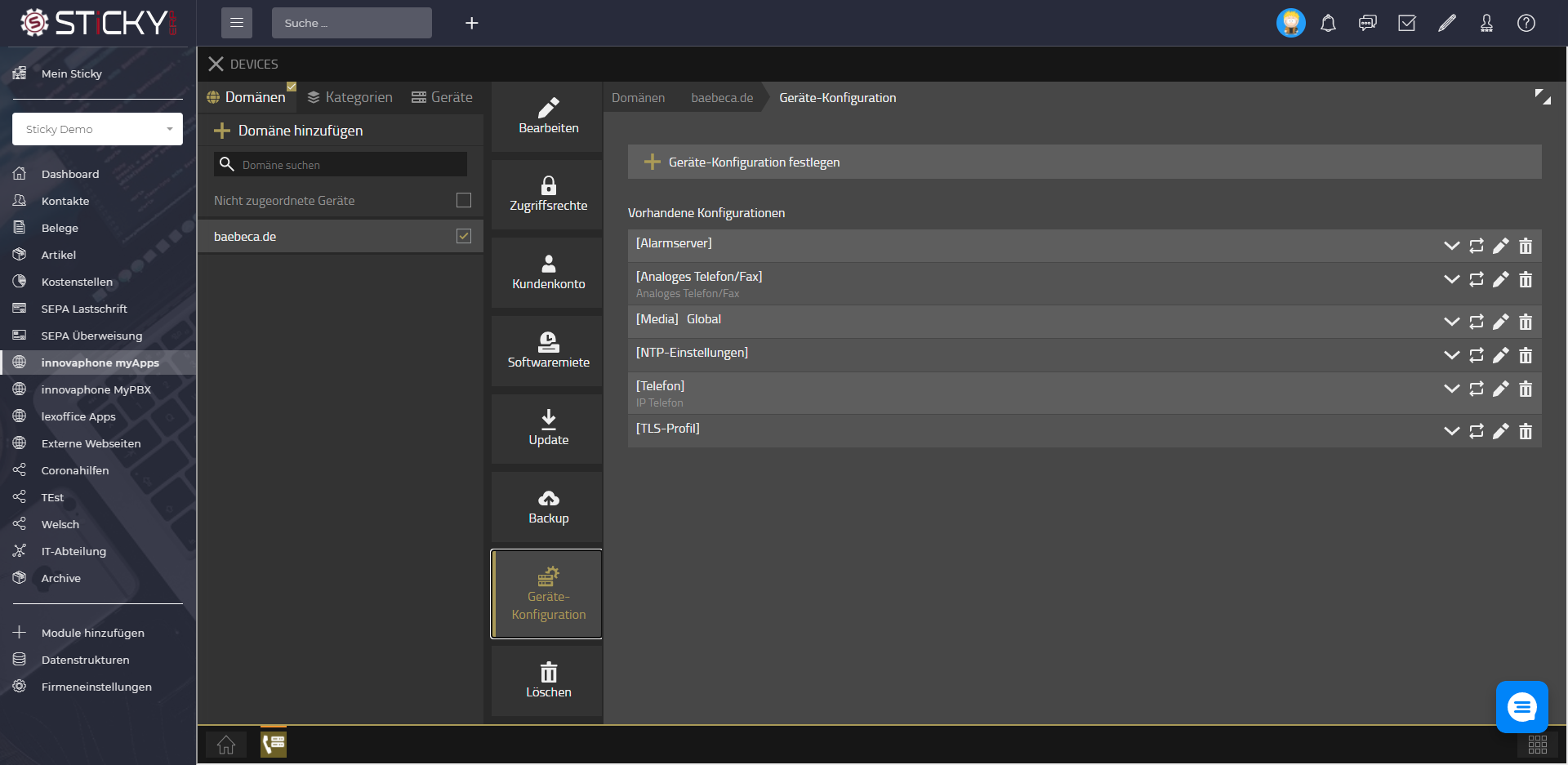The height and width of the screenshot is (765, 1568).
Task: Open chat messages icon in header
Action: pos(1368,23)
